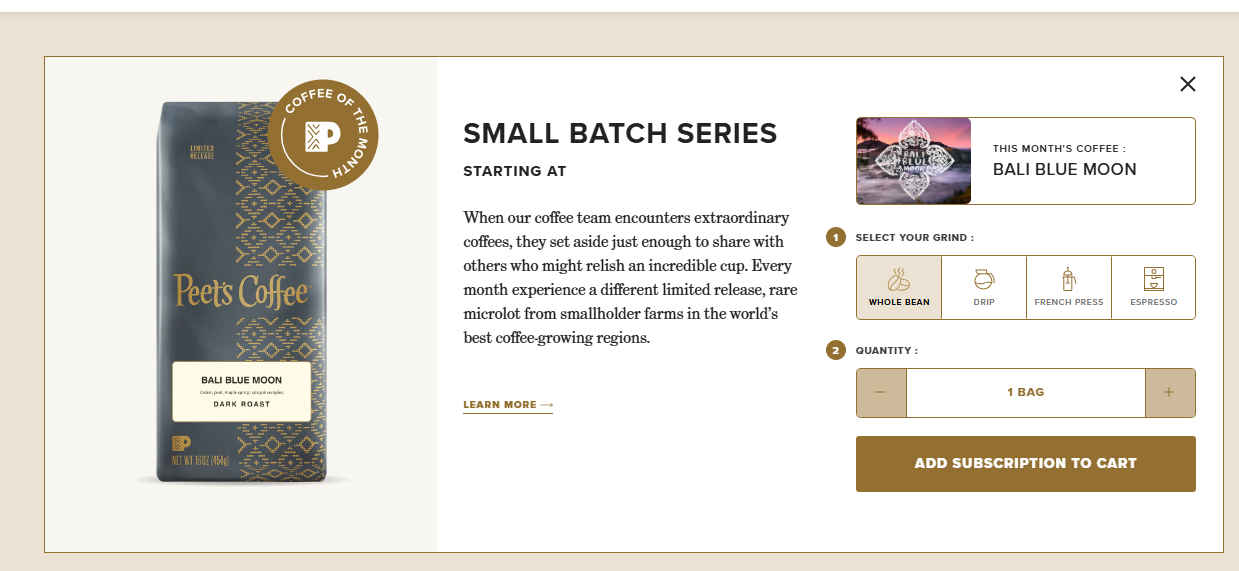Open the Learn More link
1239x571 pixels.
click(507, 405)
